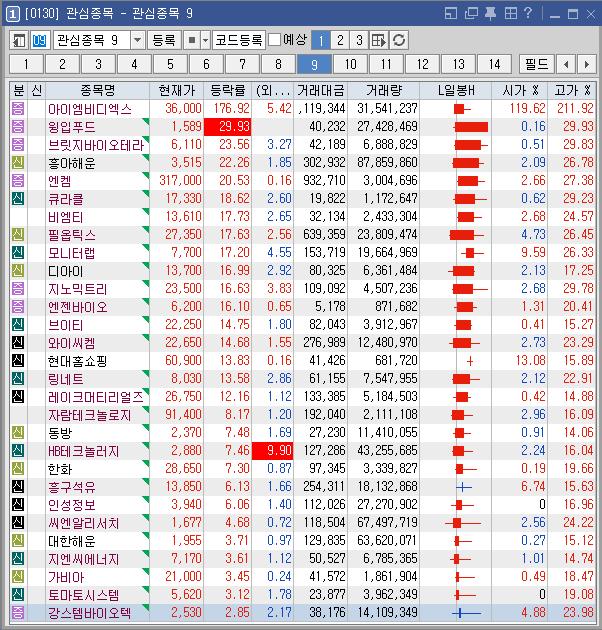
Task: Click the 신 badge on 필옵틱스 row
Action: pos(18,235)
